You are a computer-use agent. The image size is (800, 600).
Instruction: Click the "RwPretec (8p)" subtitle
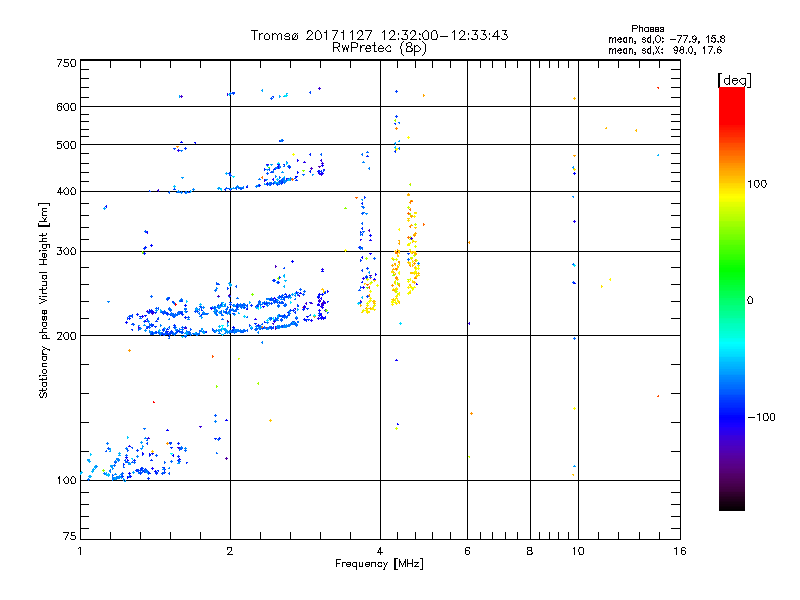(379, 48)
